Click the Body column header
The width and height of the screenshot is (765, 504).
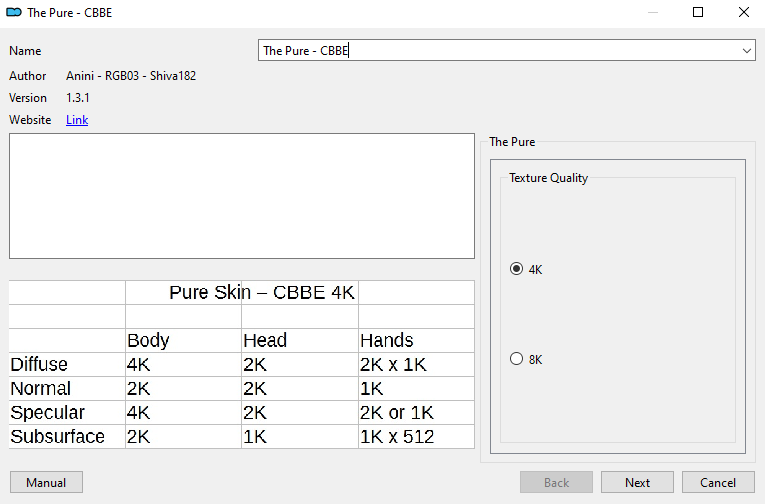pos(148,340)
